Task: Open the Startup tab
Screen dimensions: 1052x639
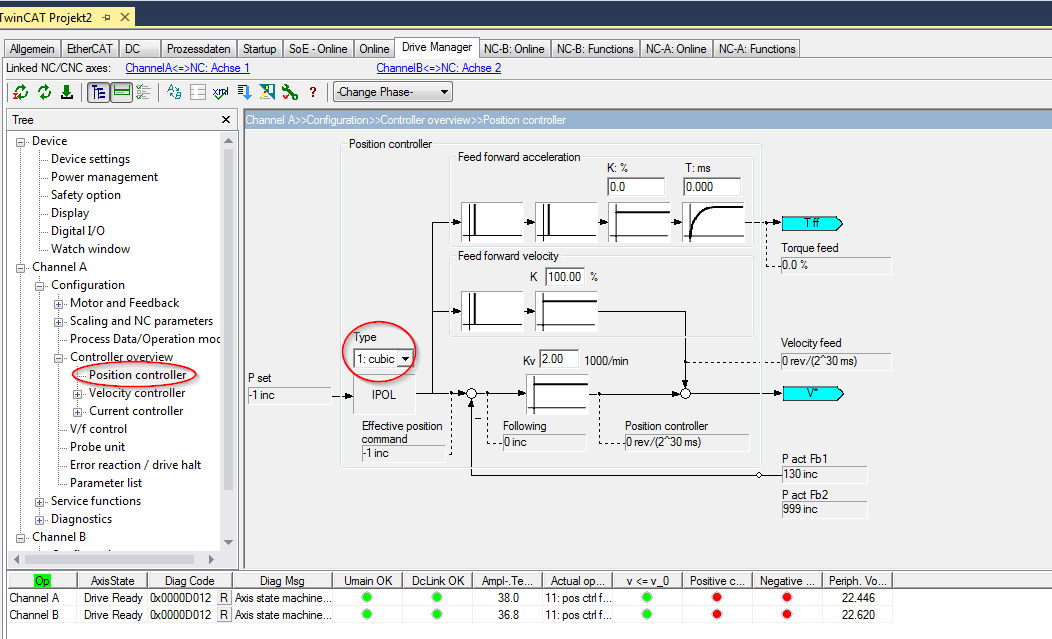Action: pyautogui.click(x=260, y=49)
